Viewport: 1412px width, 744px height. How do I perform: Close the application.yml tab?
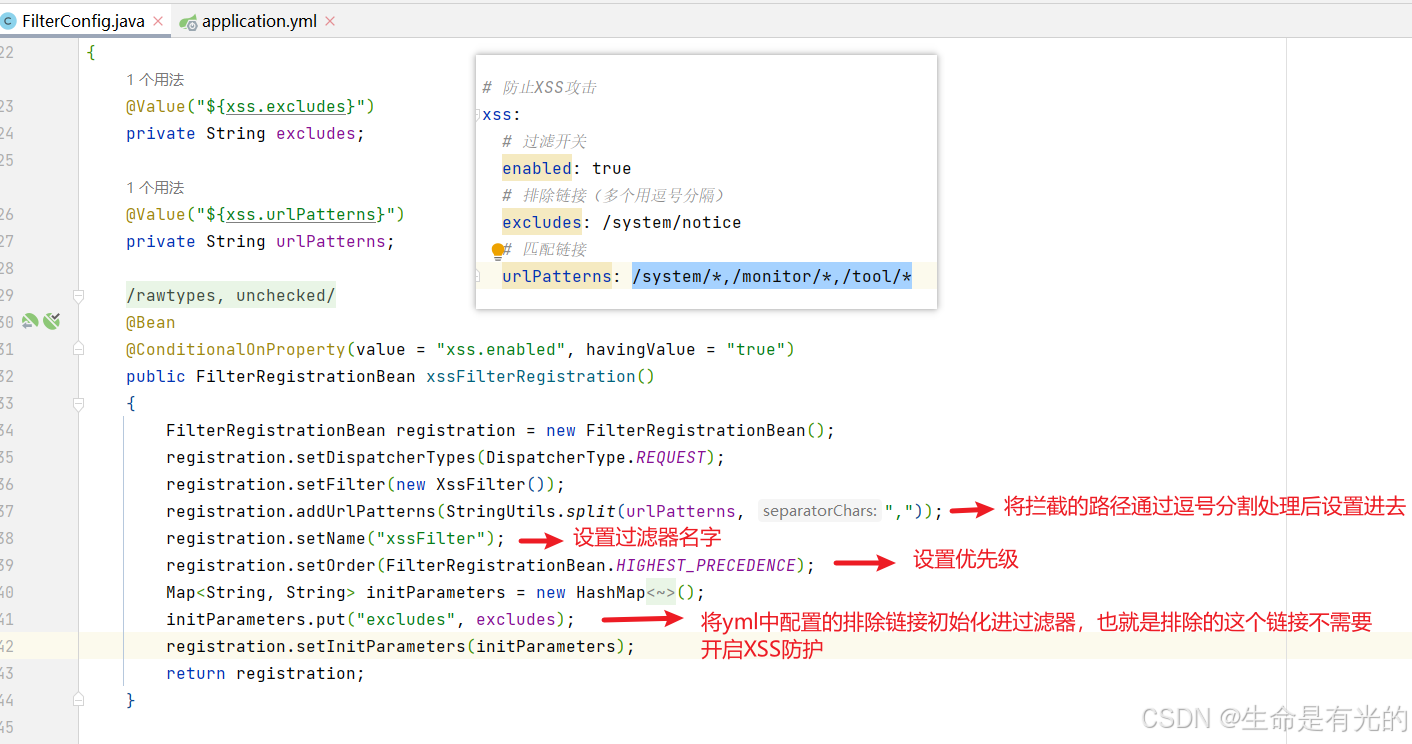pyautogui.click(x=331, y=21)
